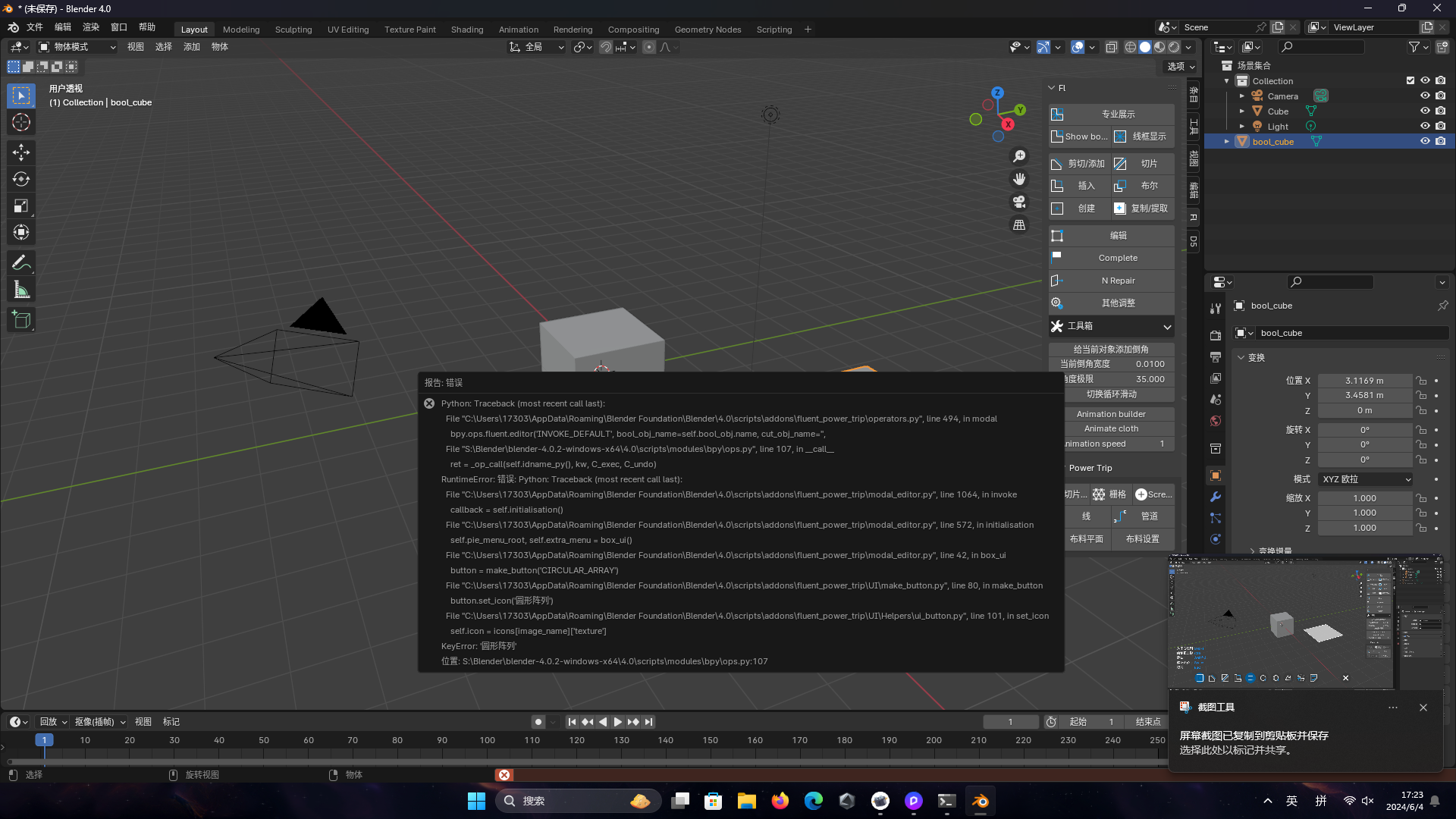This screenshot has height=819, width=1456.
Task: Select wireframe viewport shading
Action: [x=1131, y=47]
